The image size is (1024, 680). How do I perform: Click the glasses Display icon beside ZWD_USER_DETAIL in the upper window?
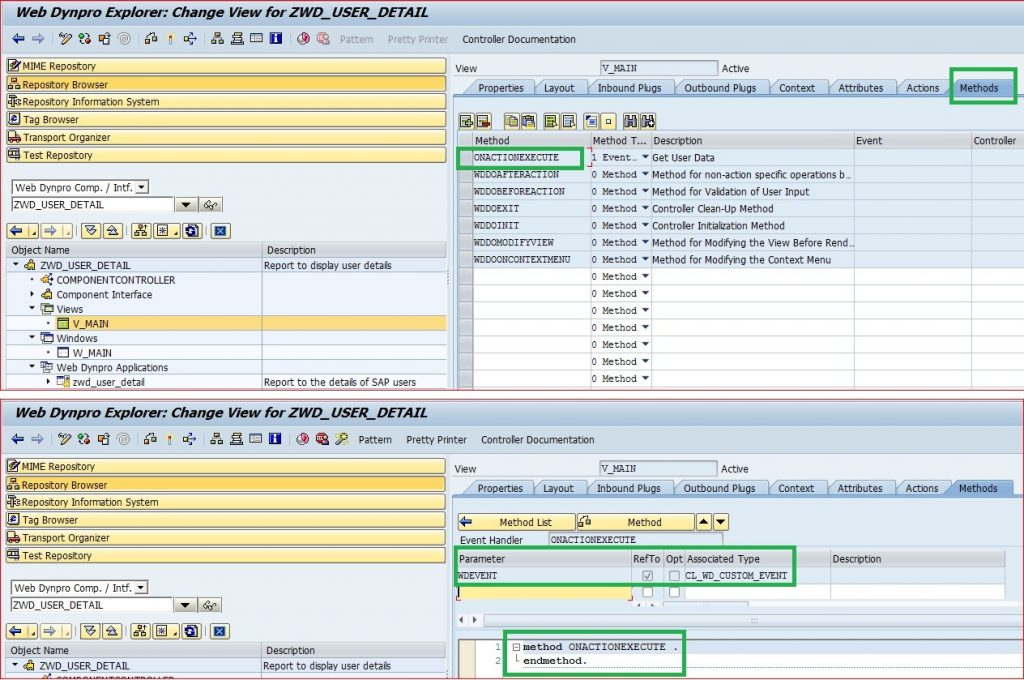click(x=210, y=204)
